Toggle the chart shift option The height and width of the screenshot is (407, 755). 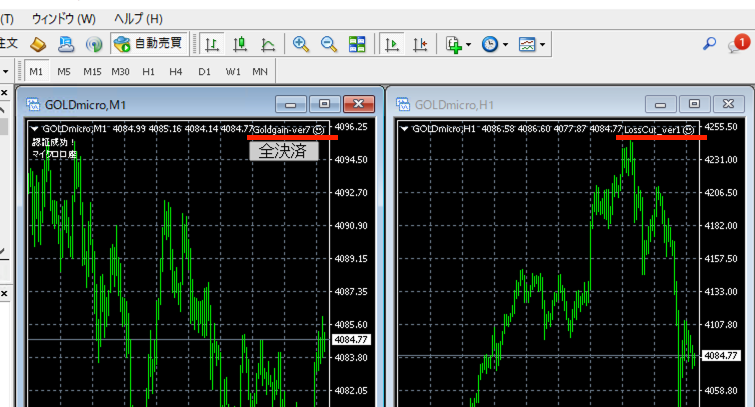pyautogui.click(x=420, y=44)
